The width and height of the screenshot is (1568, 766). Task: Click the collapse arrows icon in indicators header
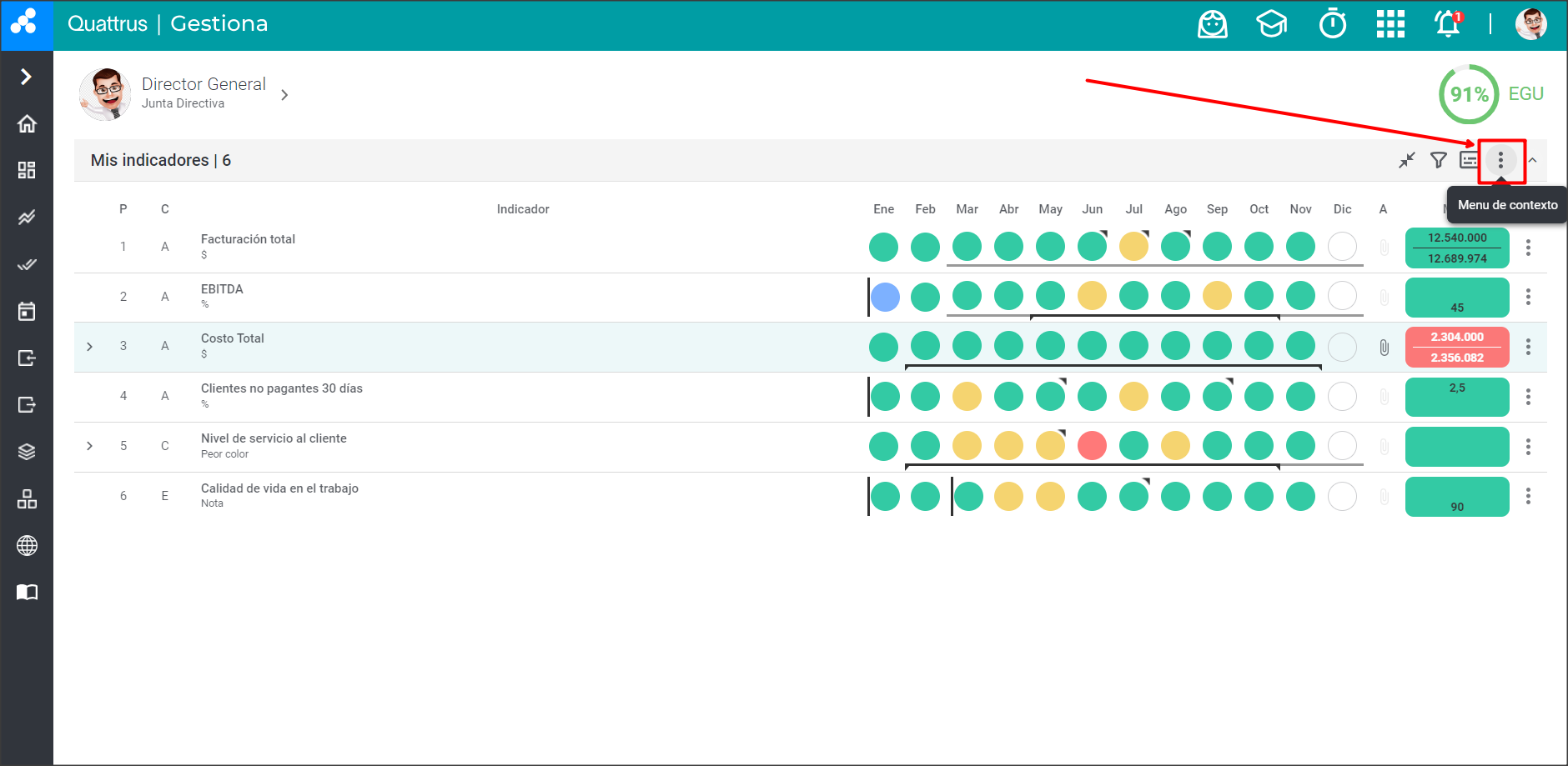(1407, 160)
